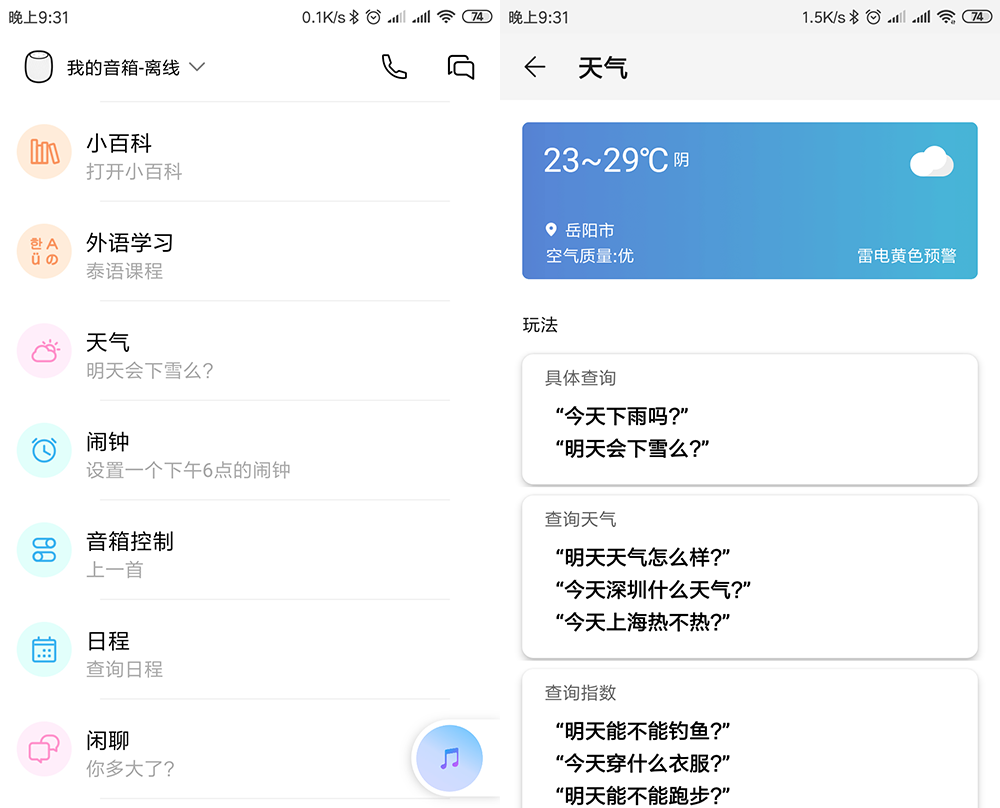Tap the 小百科 books icon
Viewport: 1000px width, 808px height.
44,152
